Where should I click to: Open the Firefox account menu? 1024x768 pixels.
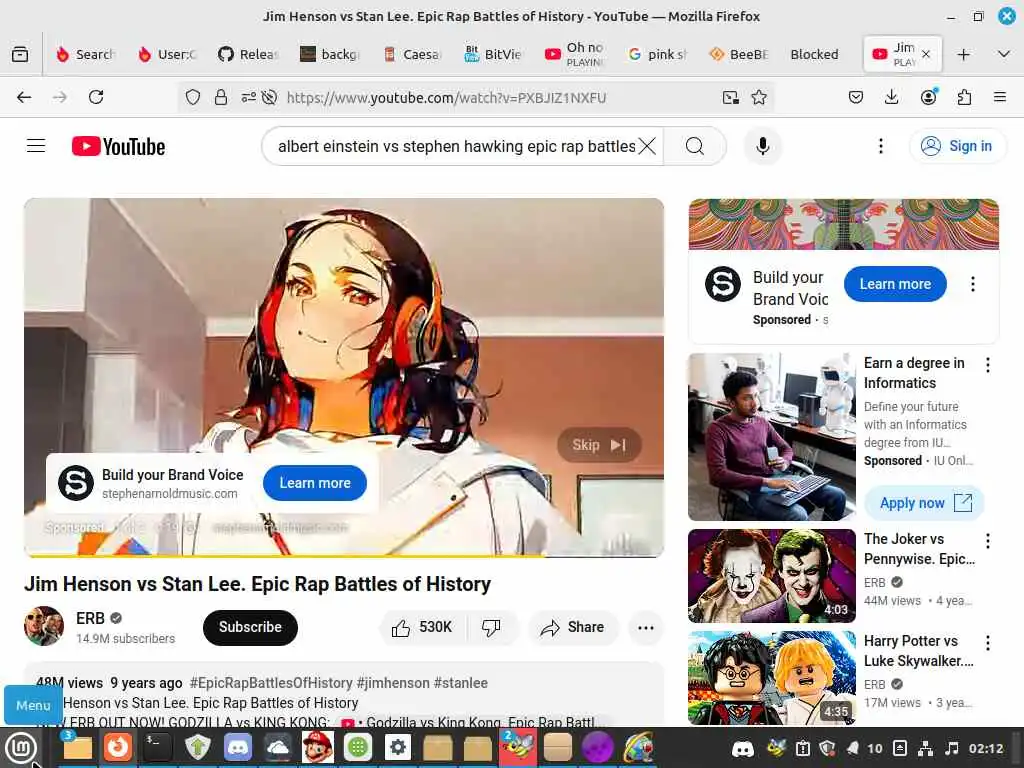[928, 97]
